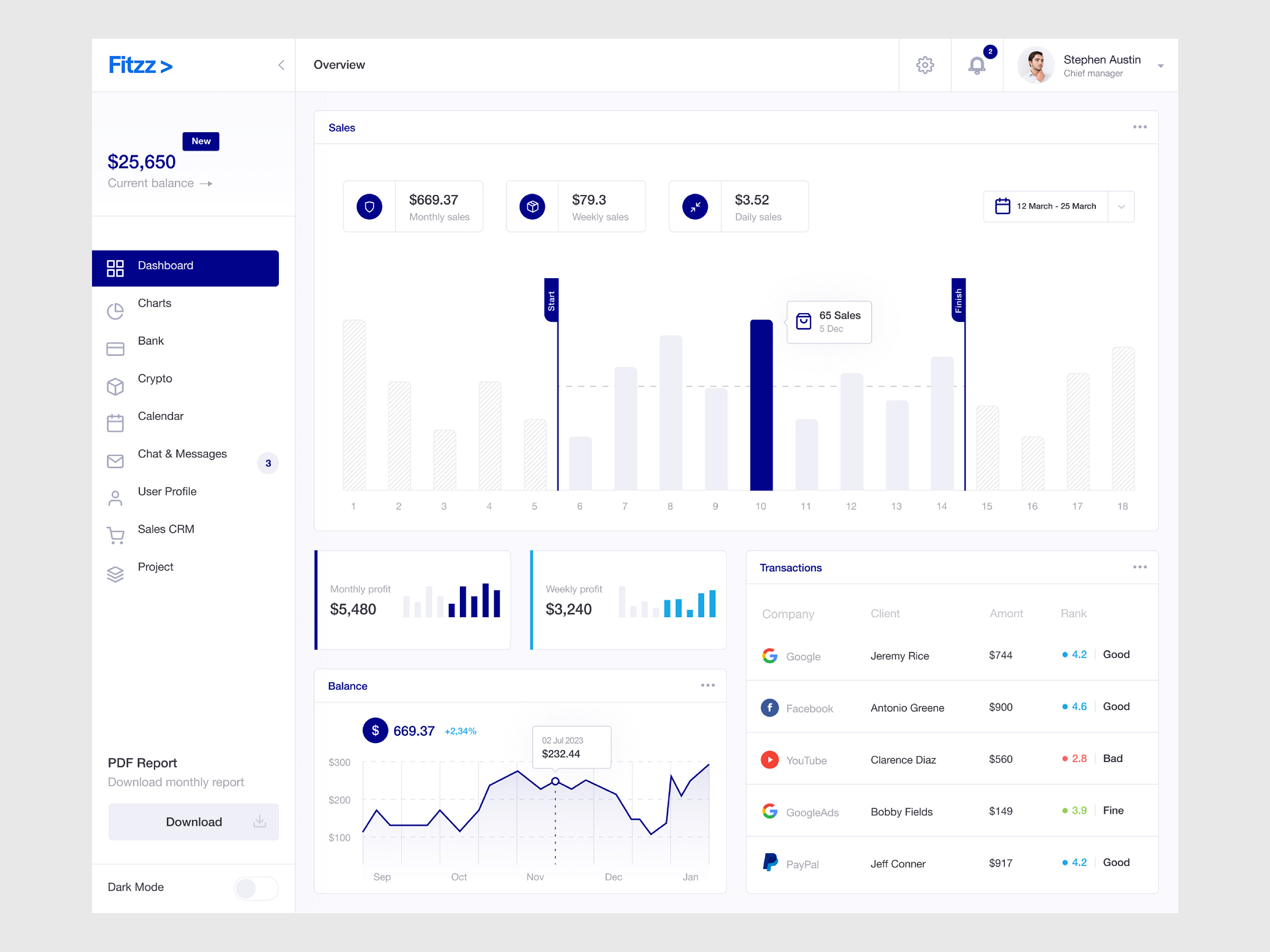Click the Dashboard grid icon
The height and width of the screenshot is (952, 1270).
click(x=115, y=268)
